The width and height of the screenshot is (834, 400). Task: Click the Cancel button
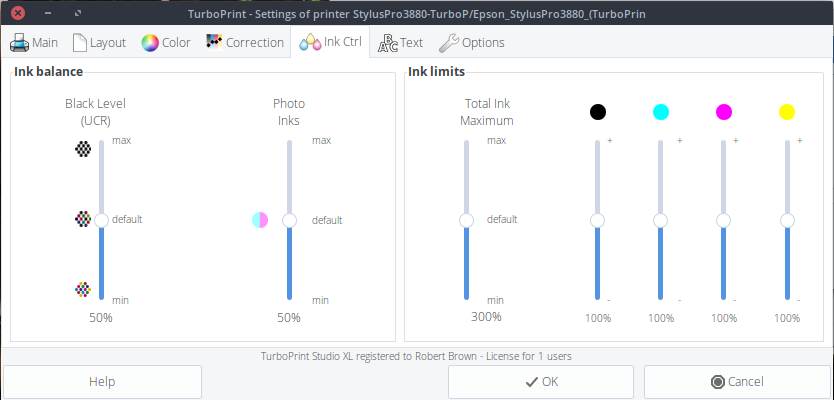[x=737, y=381]
